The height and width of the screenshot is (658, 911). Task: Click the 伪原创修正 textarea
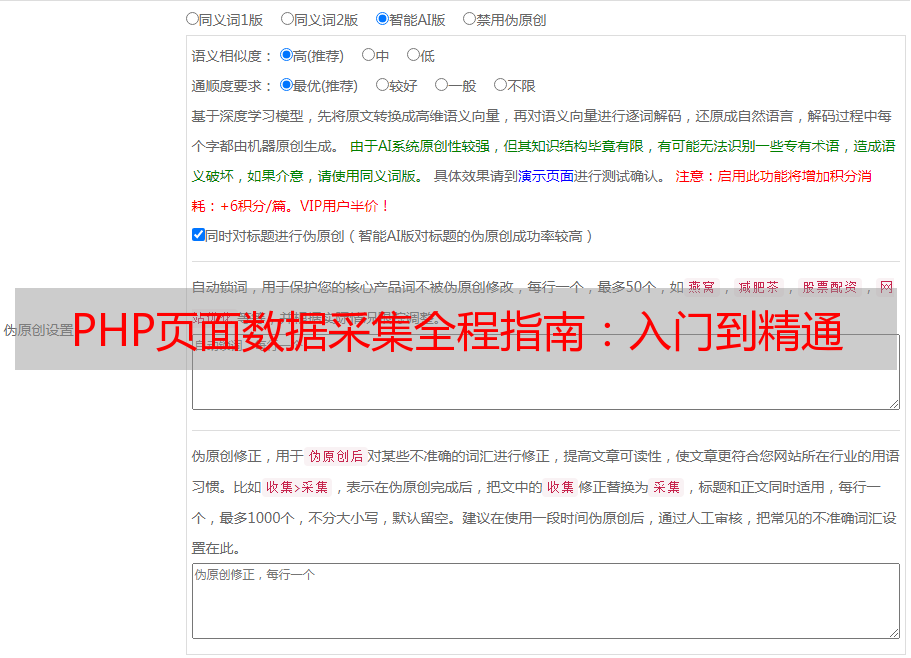[x=546, y=601]
